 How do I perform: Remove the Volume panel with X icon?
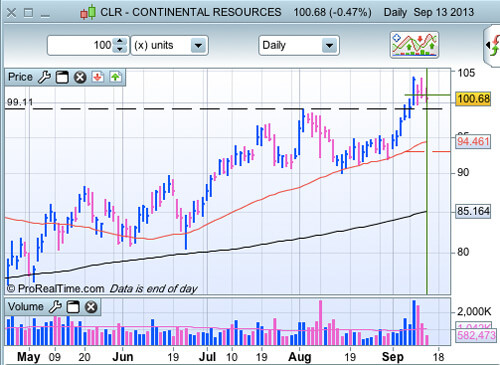(x=91, y=307)
